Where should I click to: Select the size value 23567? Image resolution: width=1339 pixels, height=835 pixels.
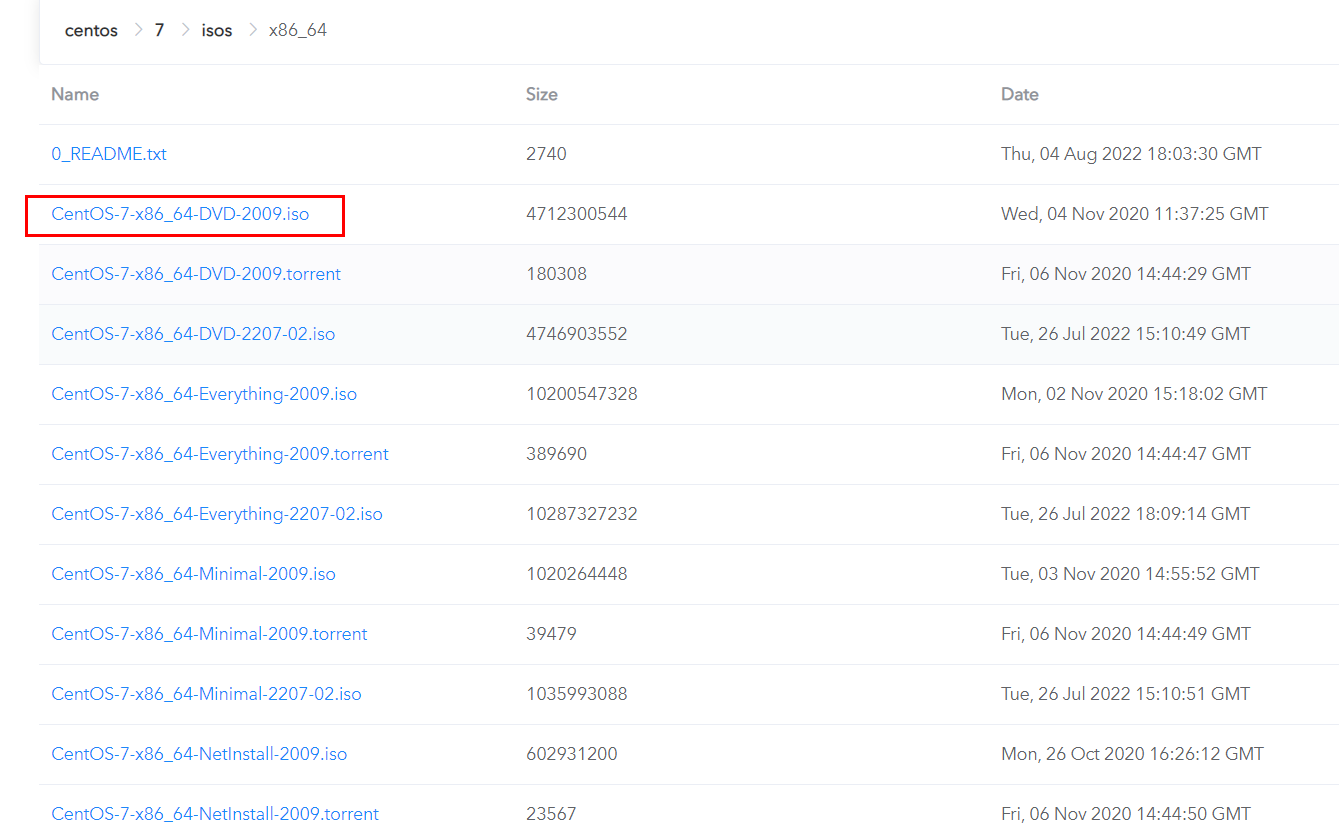click(551, 814)
